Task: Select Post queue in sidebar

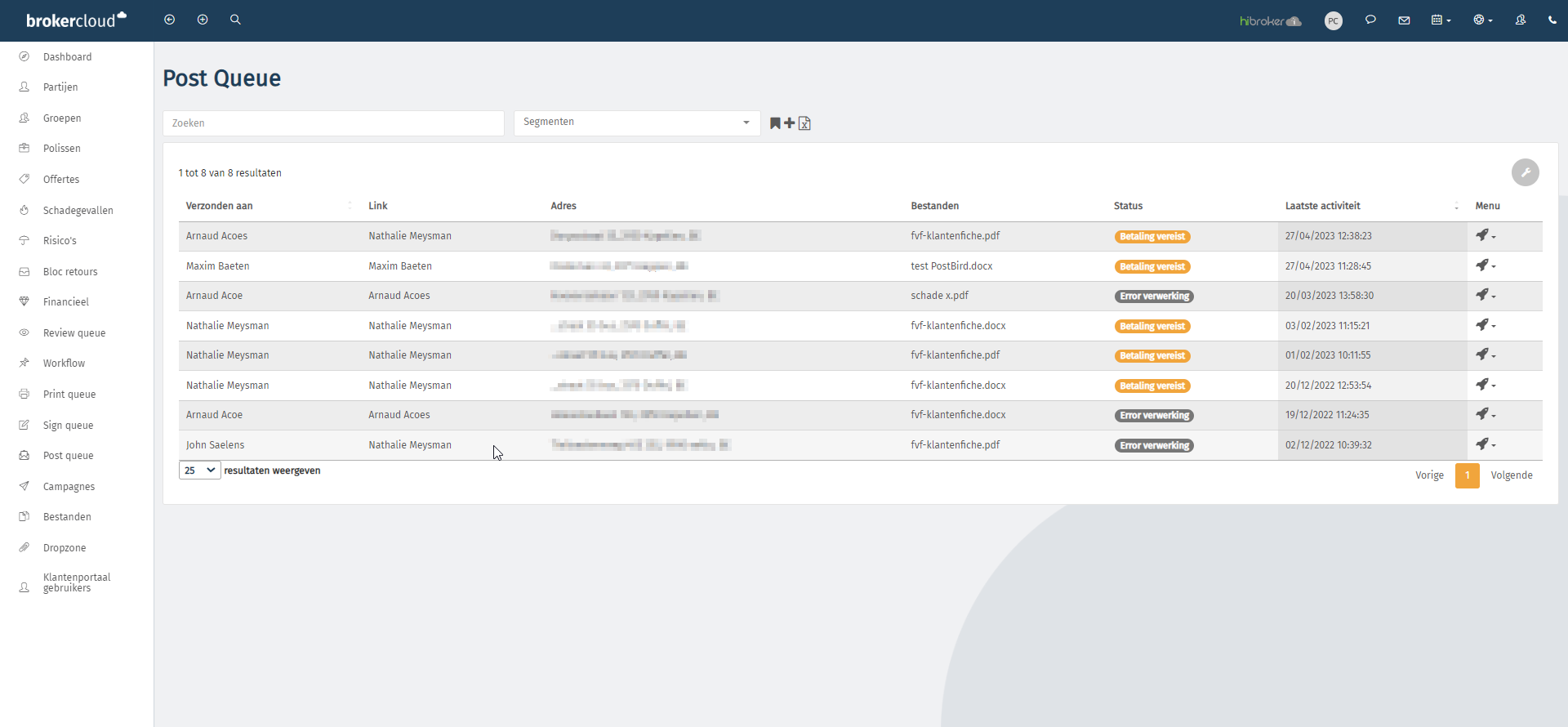Action: [69, 456]
